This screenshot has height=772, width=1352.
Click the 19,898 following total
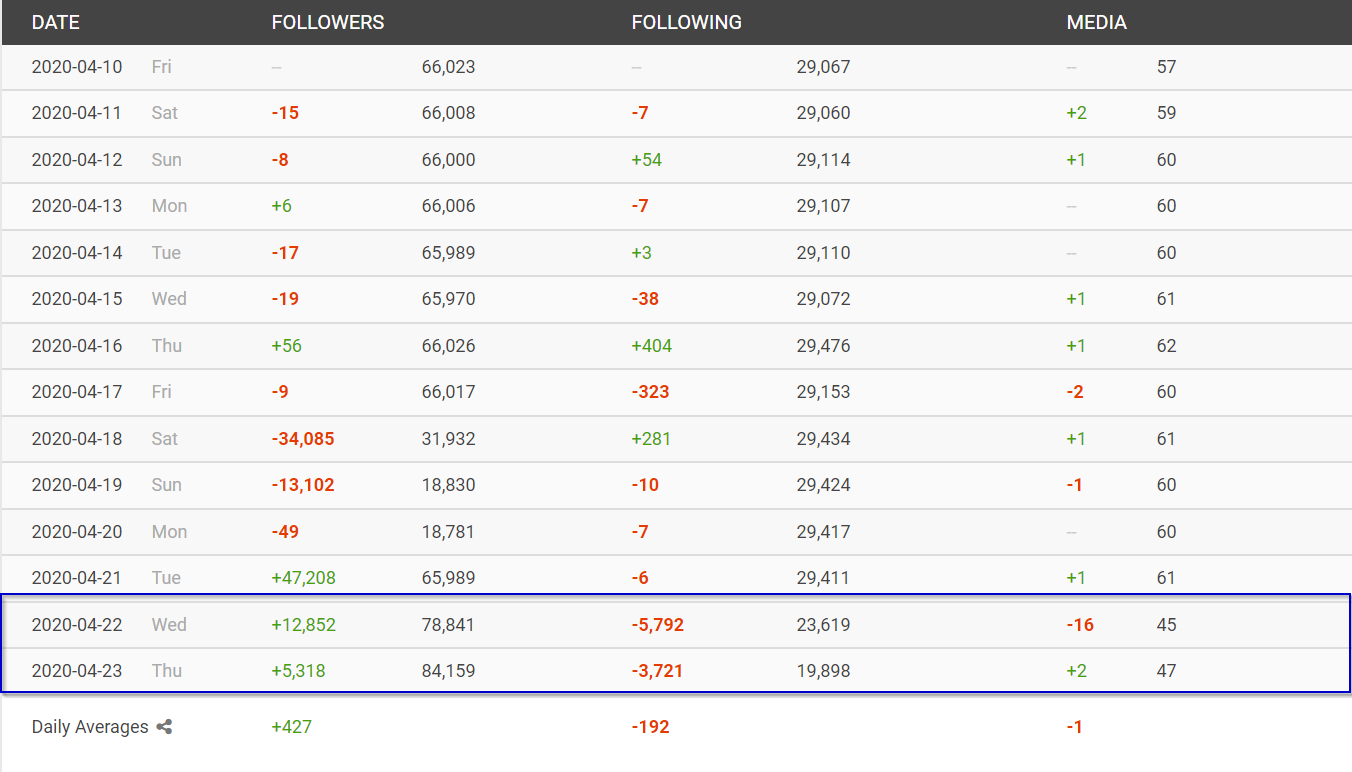[x=823, y=671]
